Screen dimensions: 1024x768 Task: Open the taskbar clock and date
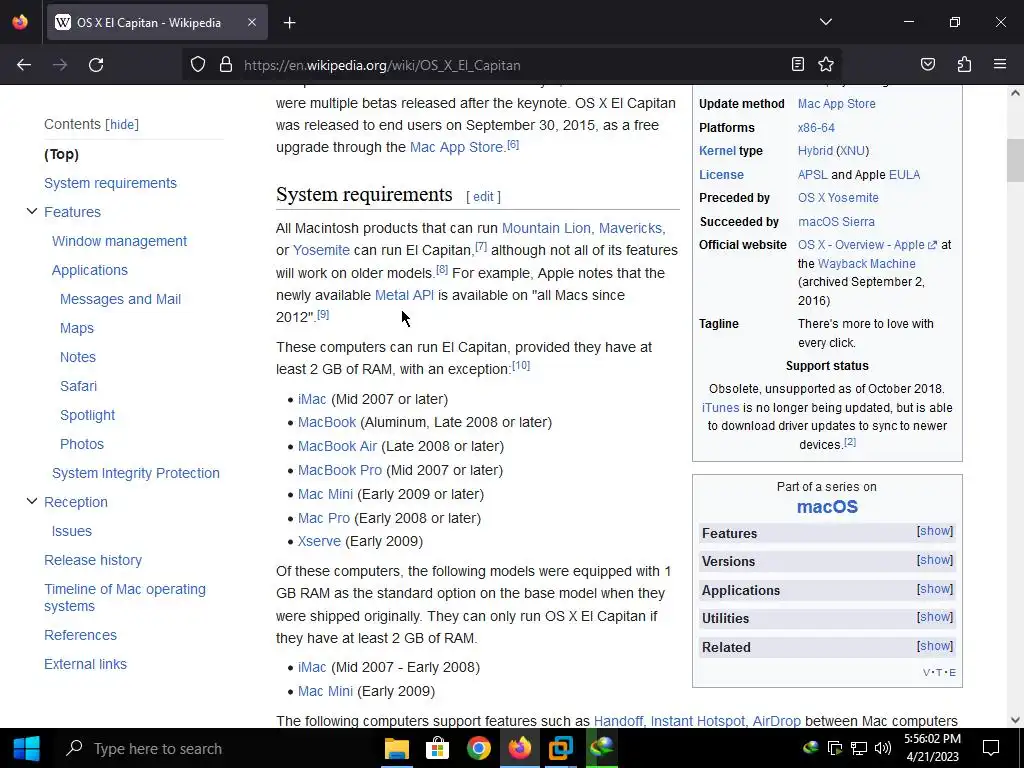[x=932, y=748]
